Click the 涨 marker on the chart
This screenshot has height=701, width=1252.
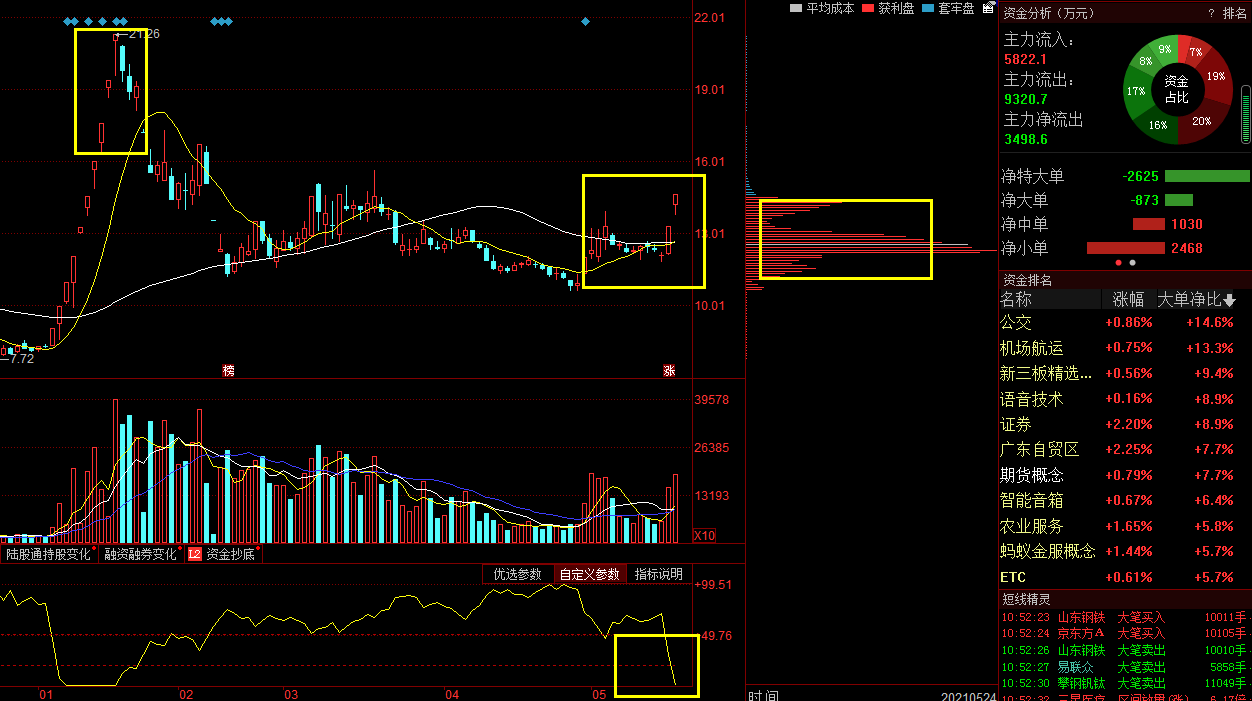pyautogui.click(x=669, y=371)
